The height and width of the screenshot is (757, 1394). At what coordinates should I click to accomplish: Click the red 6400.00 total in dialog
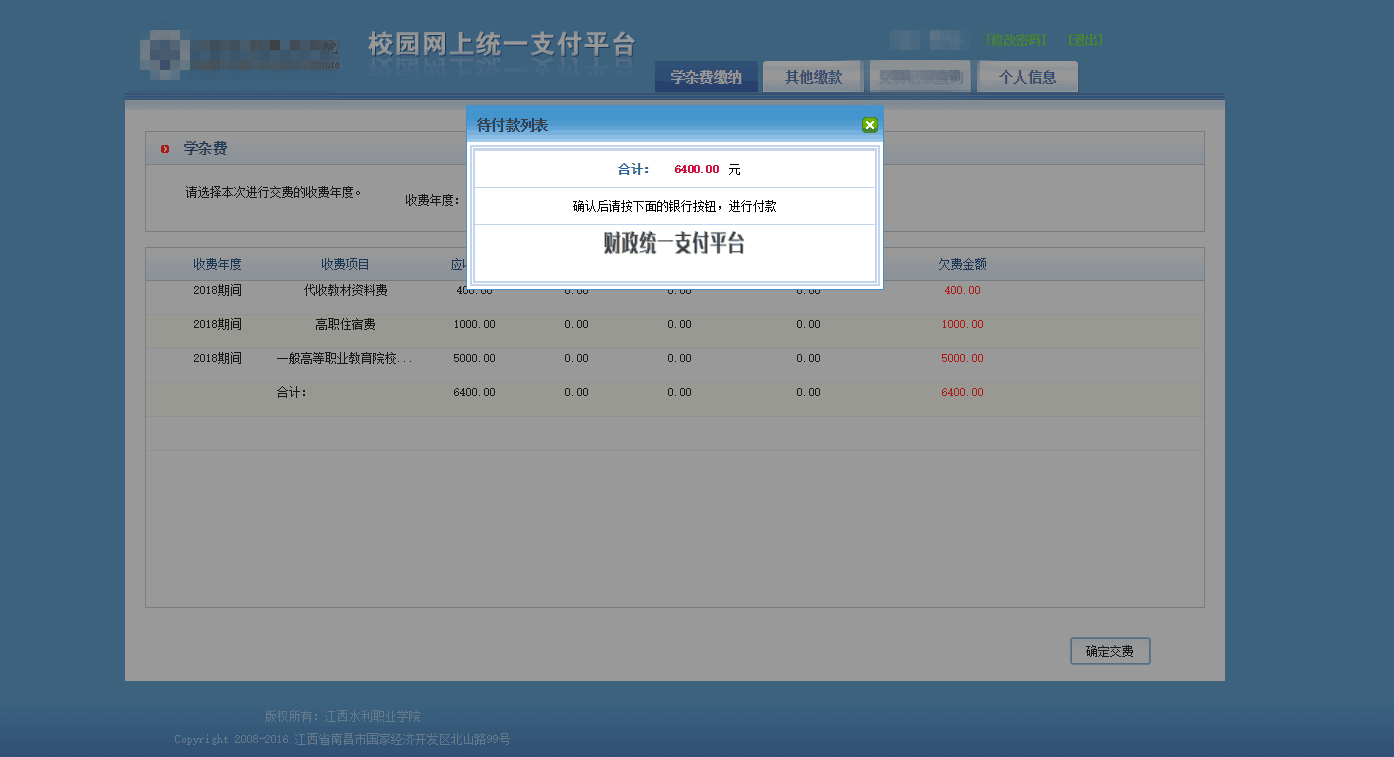(x=697, y=170)
